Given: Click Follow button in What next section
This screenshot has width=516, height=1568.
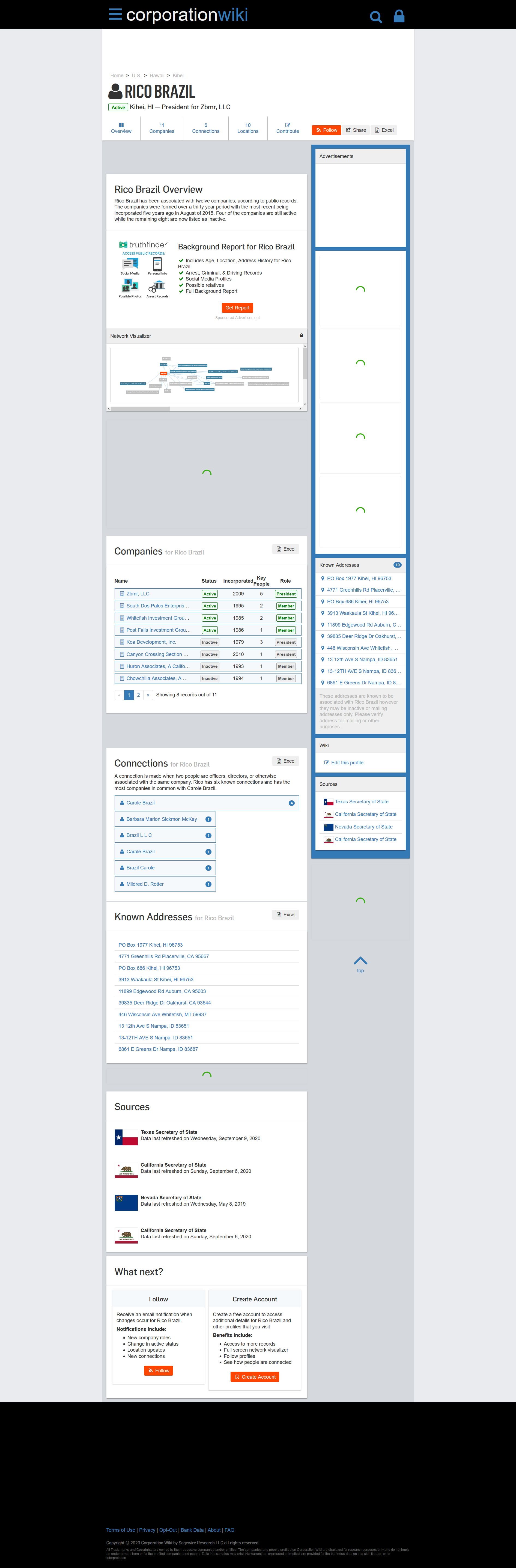Looking at the screenshot, I should pos(159,1370).
